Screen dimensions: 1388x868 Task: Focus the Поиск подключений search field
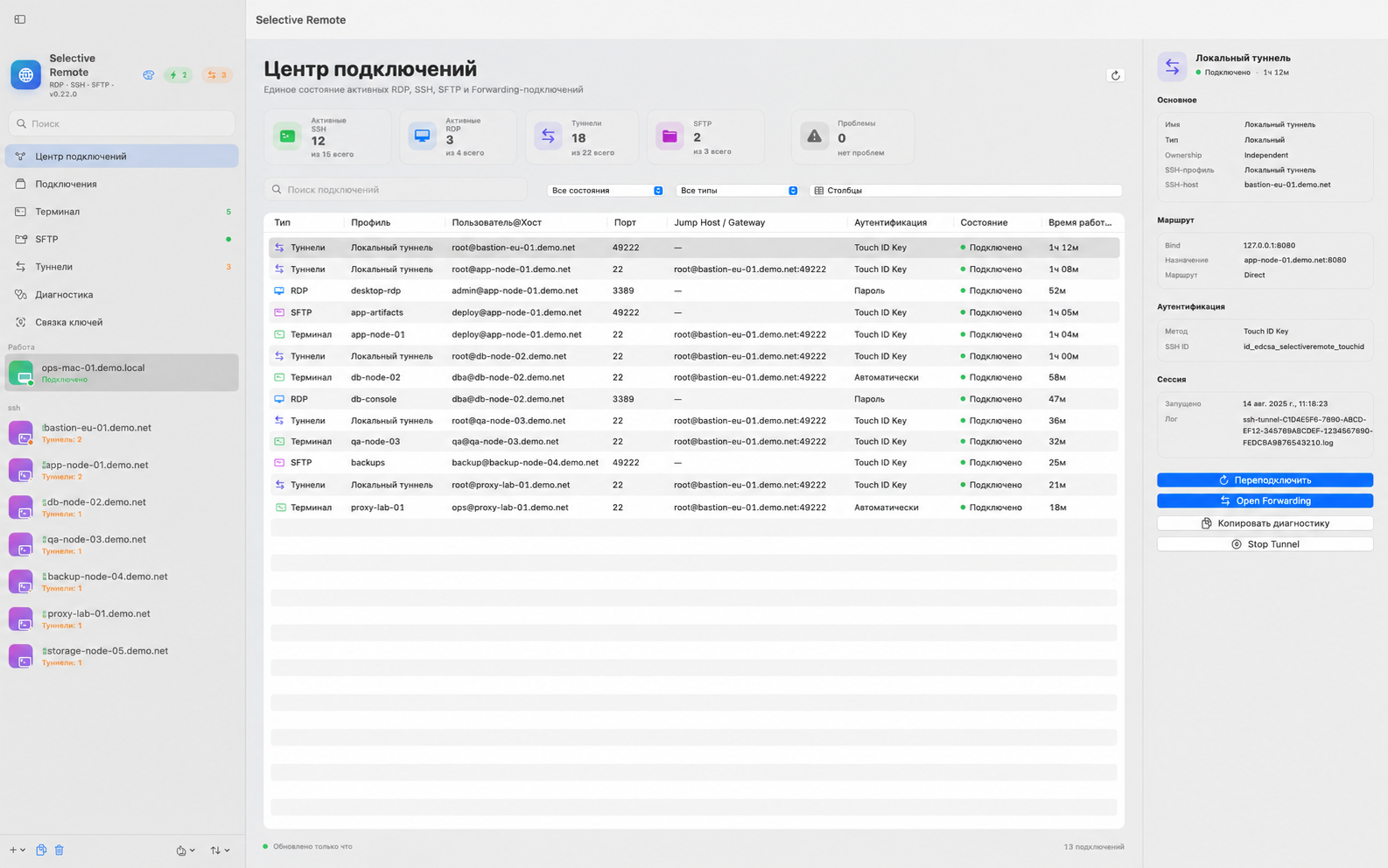click(x=396, y=189)
